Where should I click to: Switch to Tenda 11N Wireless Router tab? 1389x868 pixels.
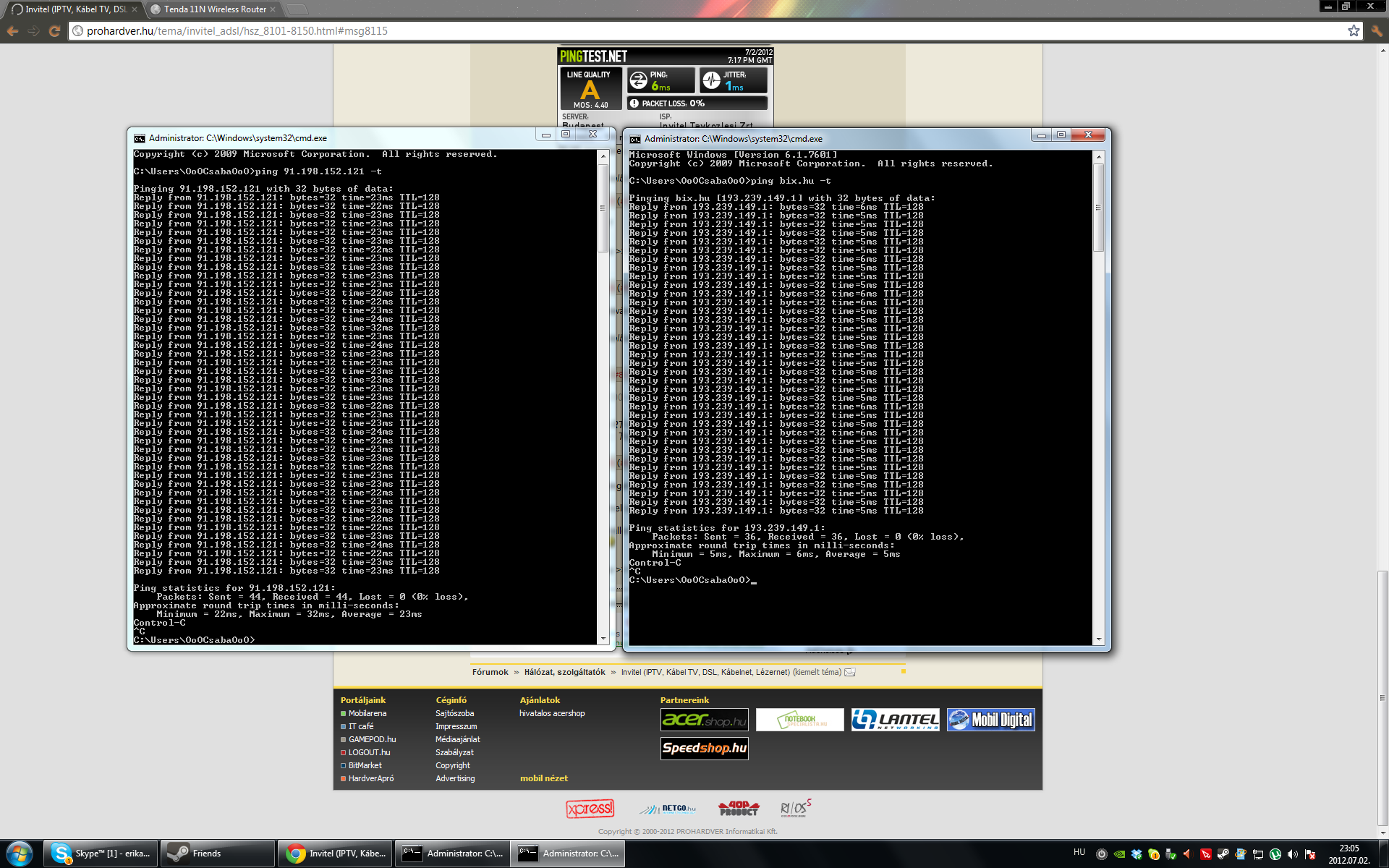pos(214,9)
